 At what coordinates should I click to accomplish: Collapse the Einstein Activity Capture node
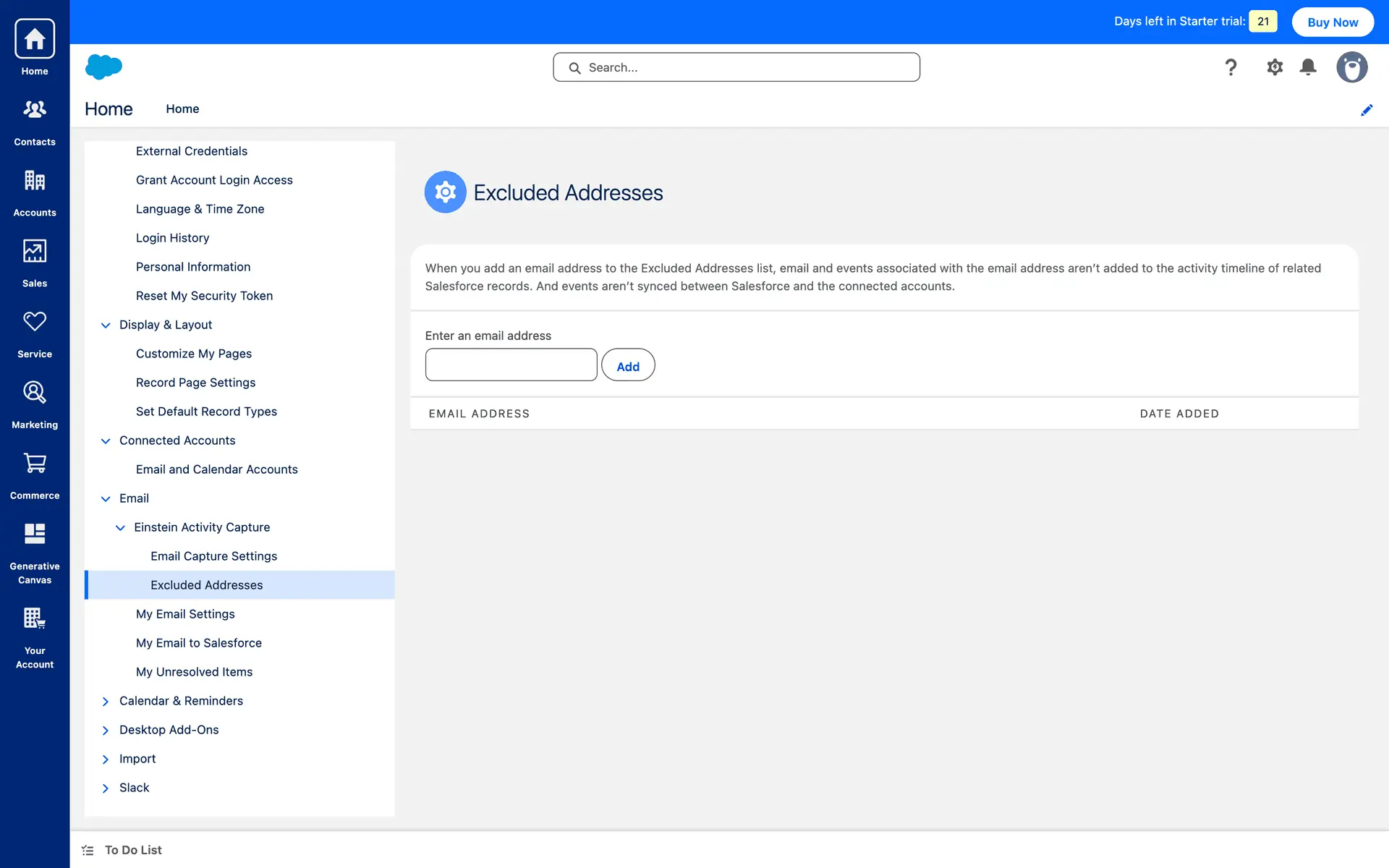(x=120, y=527)
